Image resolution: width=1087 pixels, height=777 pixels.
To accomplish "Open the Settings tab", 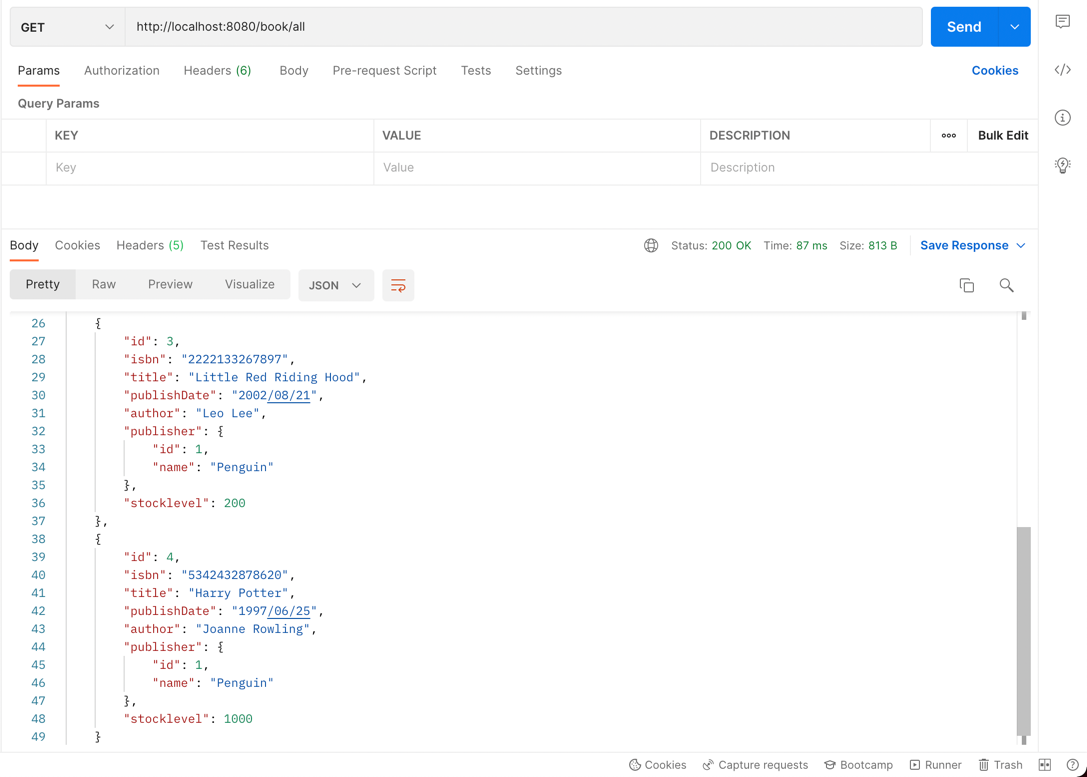I will [x=538, y=71].
